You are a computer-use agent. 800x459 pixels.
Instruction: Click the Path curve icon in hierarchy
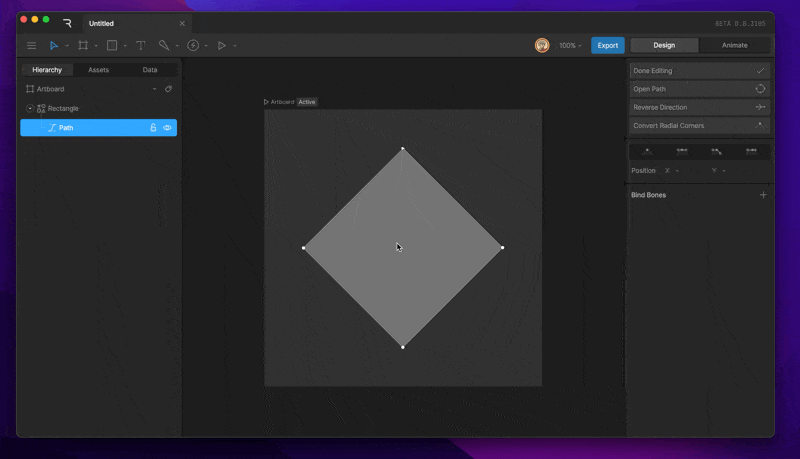point(52,128)
